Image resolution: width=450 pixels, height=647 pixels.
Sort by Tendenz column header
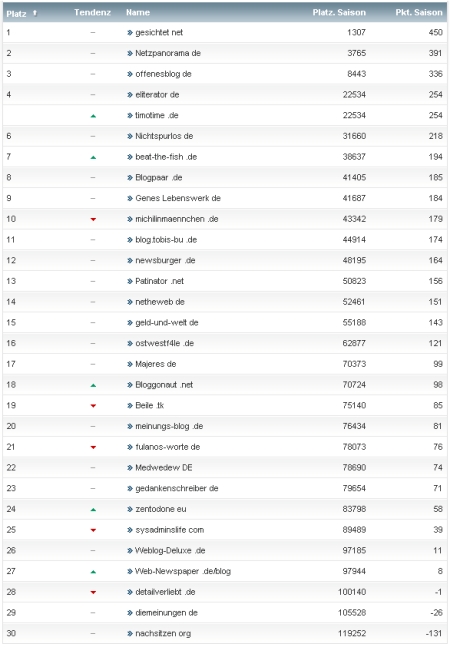(92, 12)
